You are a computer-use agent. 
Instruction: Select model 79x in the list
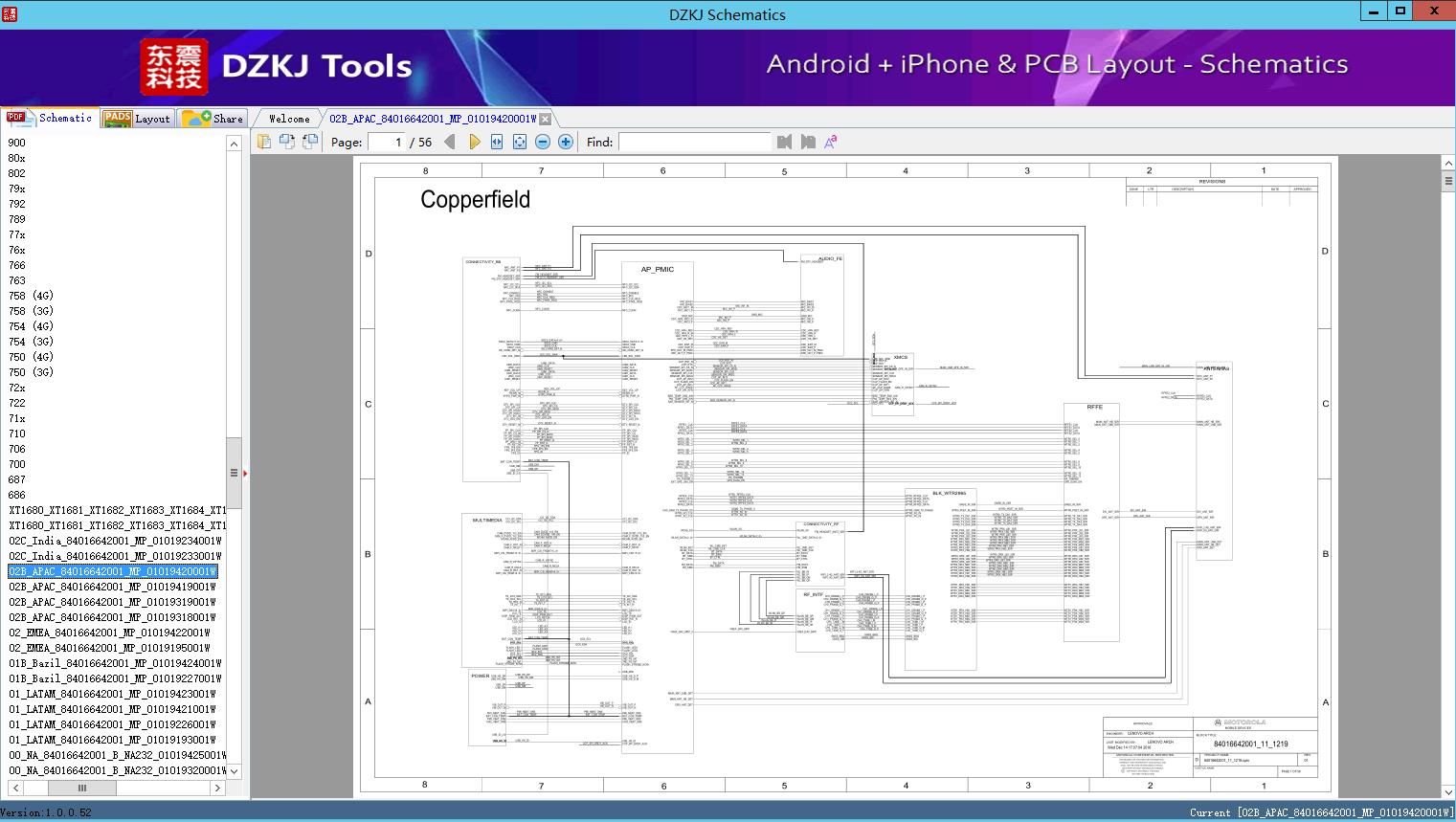pyautogui.click(x=17, y=189)
